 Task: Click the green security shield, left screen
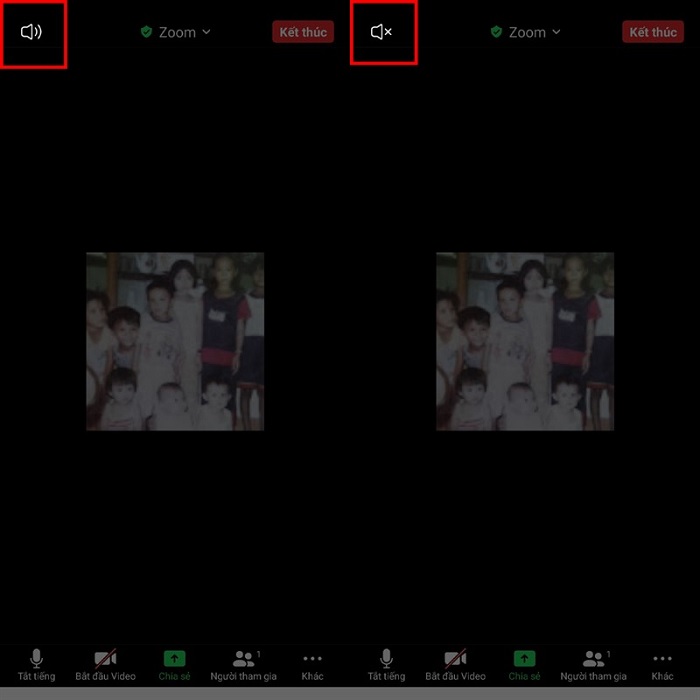tap(146, 32)
